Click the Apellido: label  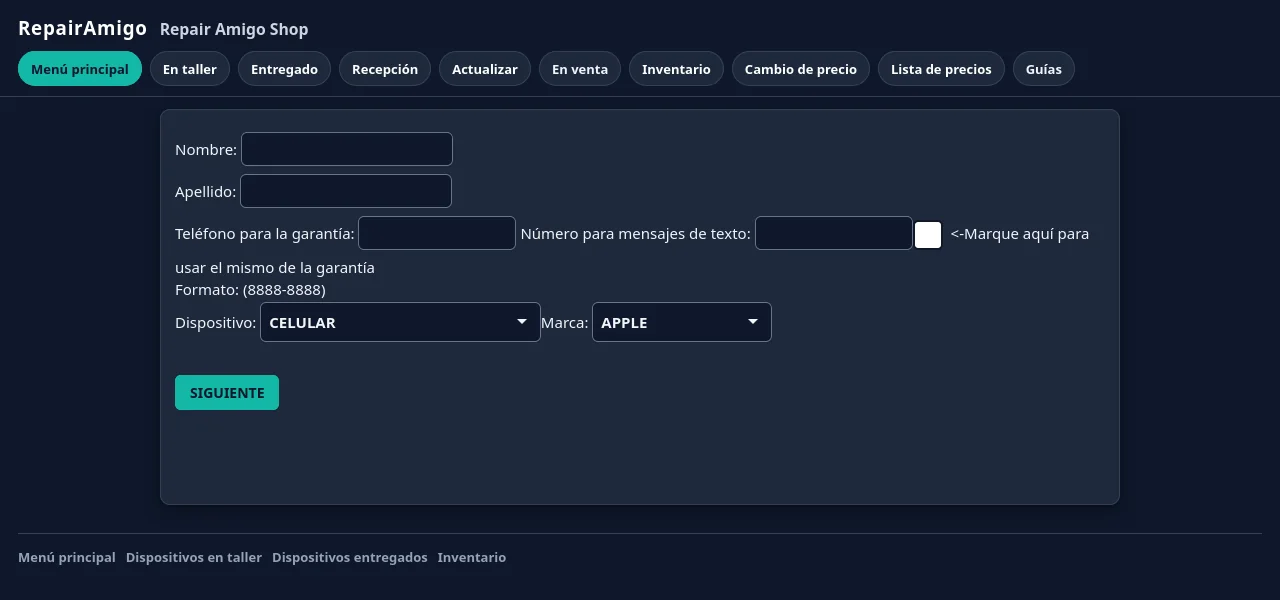pyautogui.click(x=205, y=192)
